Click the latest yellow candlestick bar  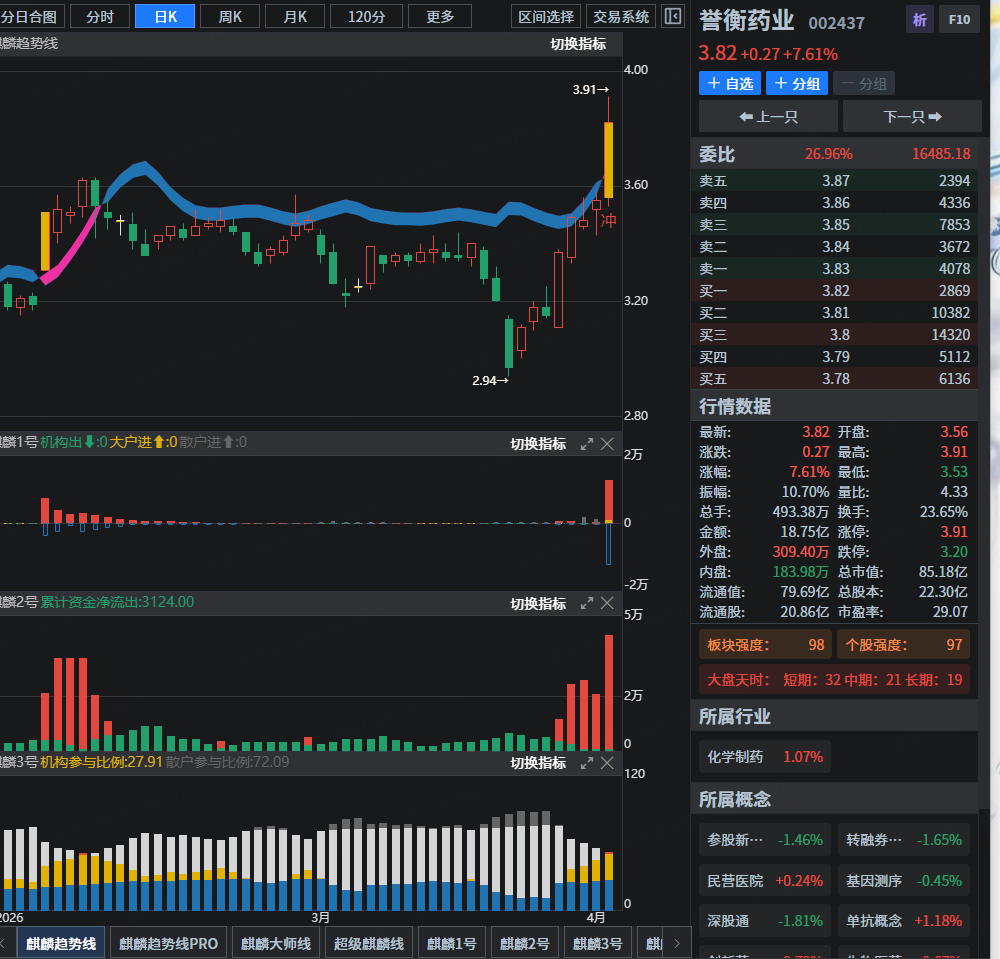click(608, 160)
